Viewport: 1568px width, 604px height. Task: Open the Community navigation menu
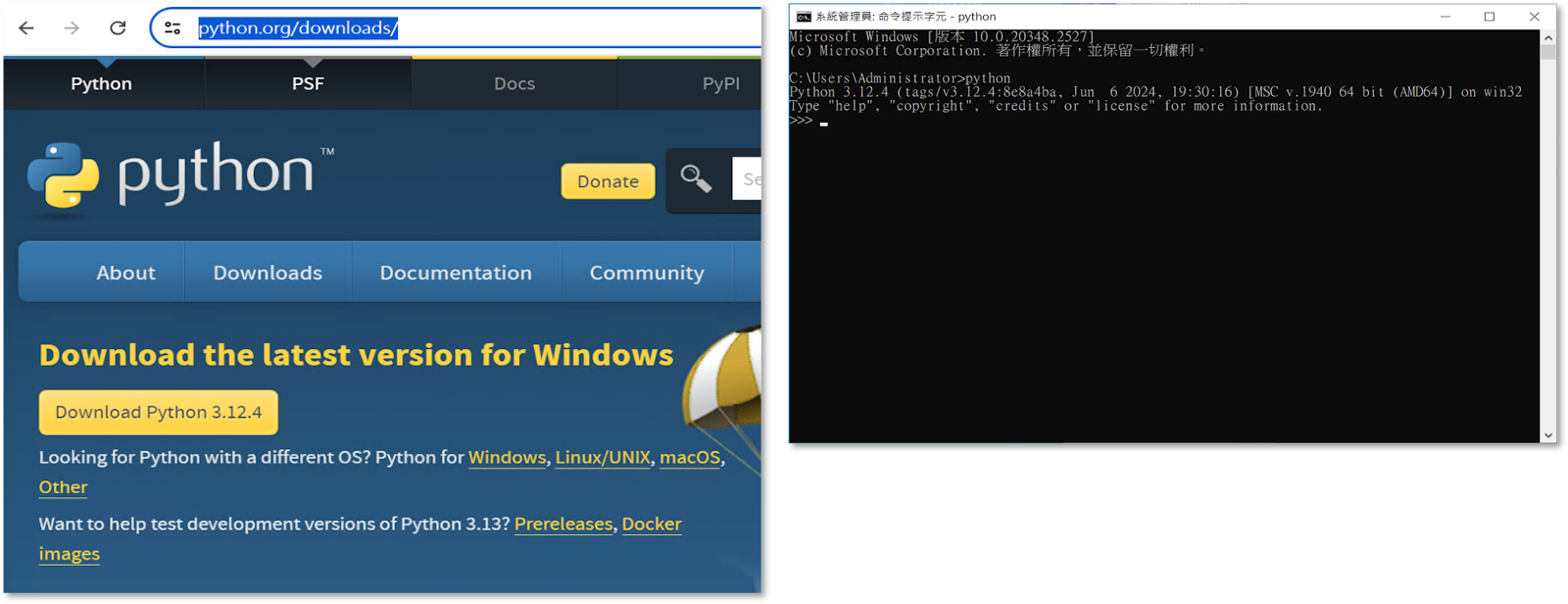[x=647, y=273]
